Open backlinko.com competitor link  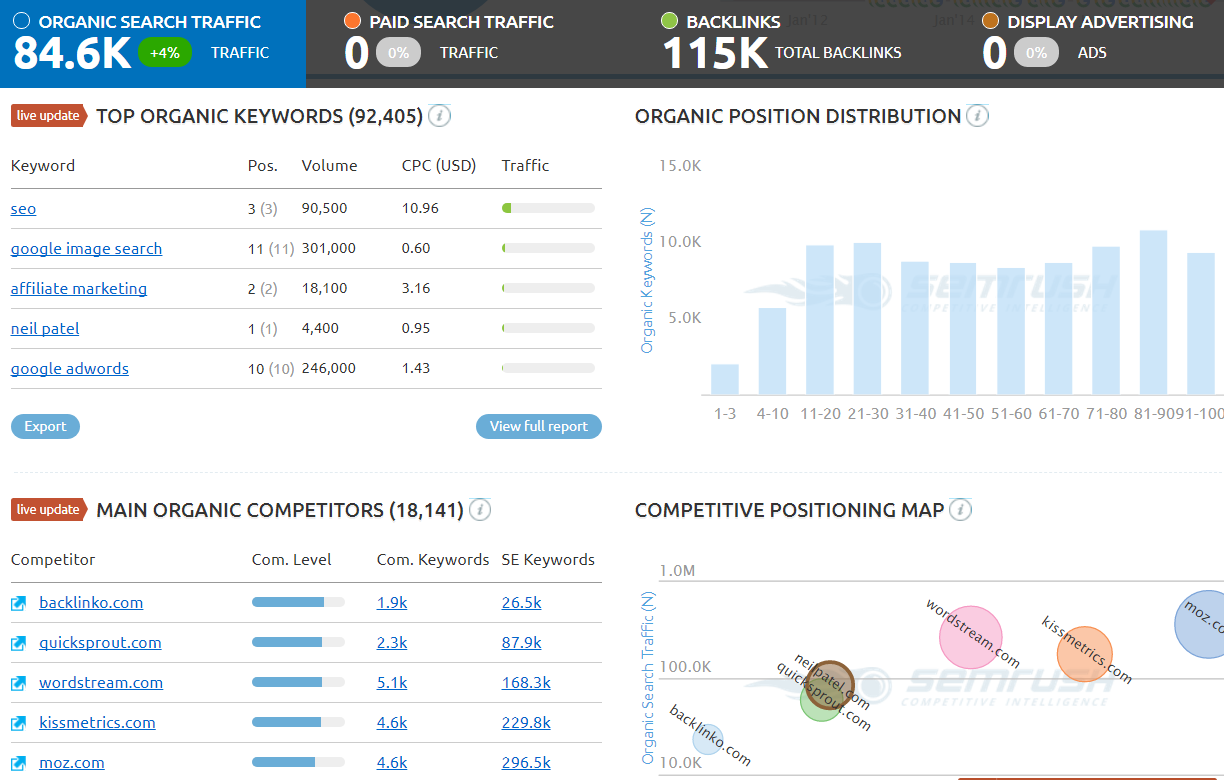(x=91, y=603)
